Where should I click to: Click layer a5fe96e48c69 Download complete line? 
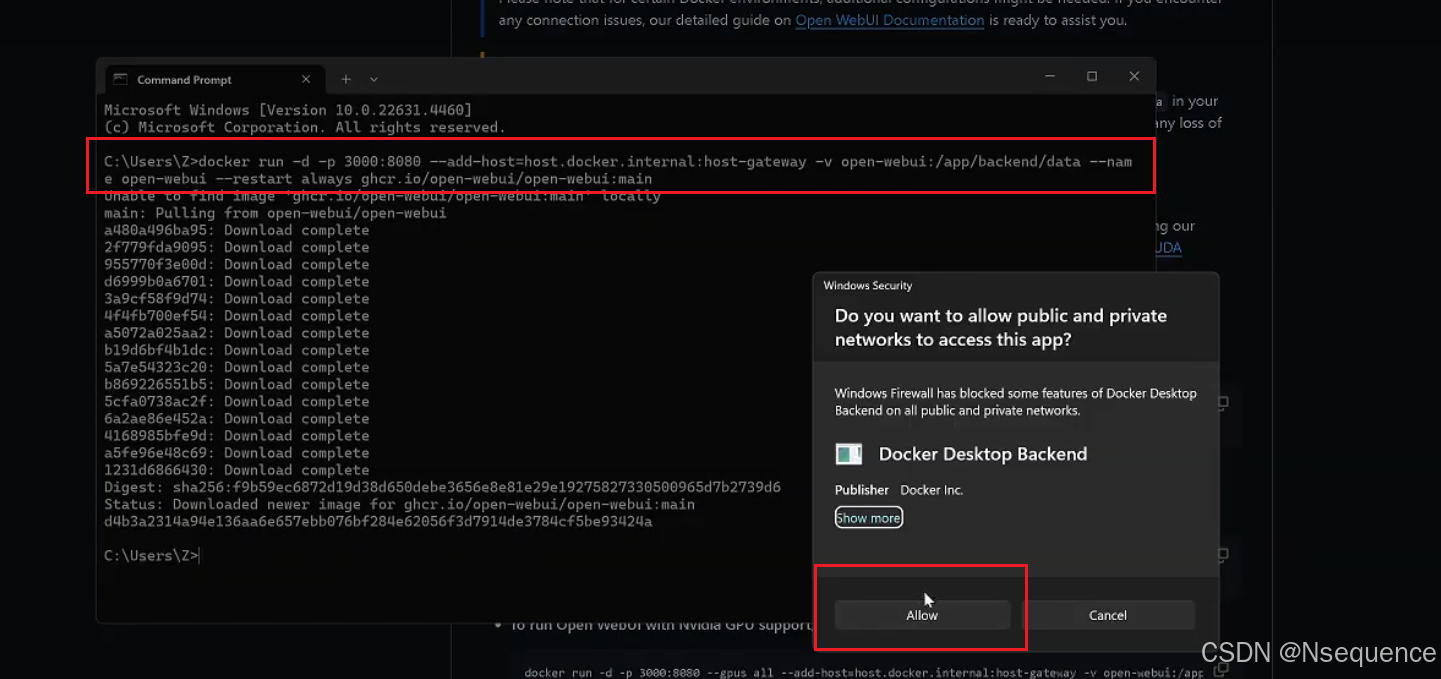point(237,453)
